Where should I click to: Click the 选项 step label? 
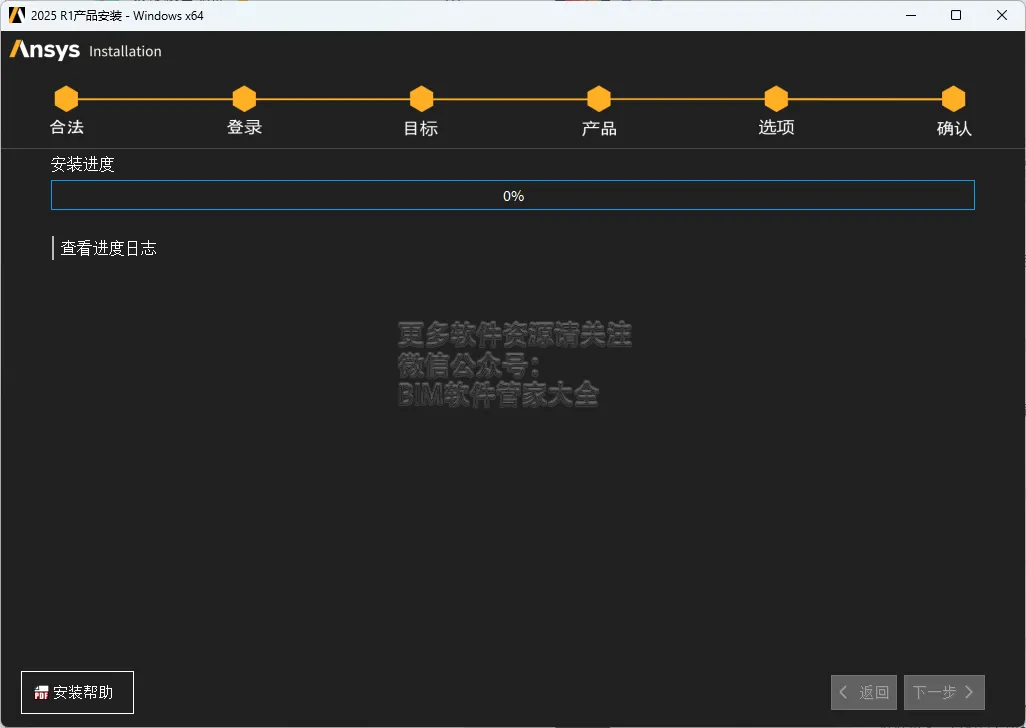[776, 127]
